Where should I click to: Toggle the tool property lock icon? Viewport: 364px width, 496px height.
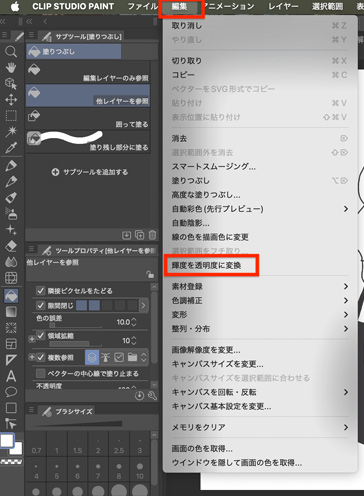[x=150, y=274]
